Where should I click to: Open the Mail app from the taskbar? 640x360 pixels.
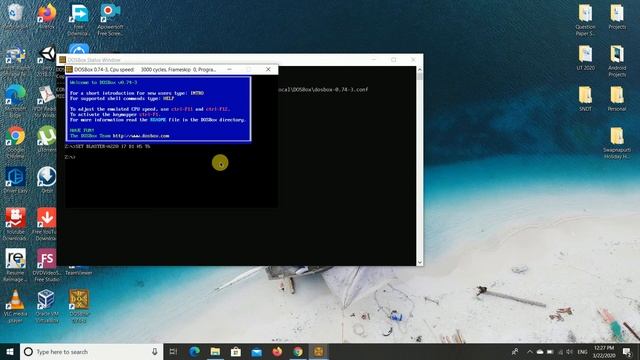[256, 351]
